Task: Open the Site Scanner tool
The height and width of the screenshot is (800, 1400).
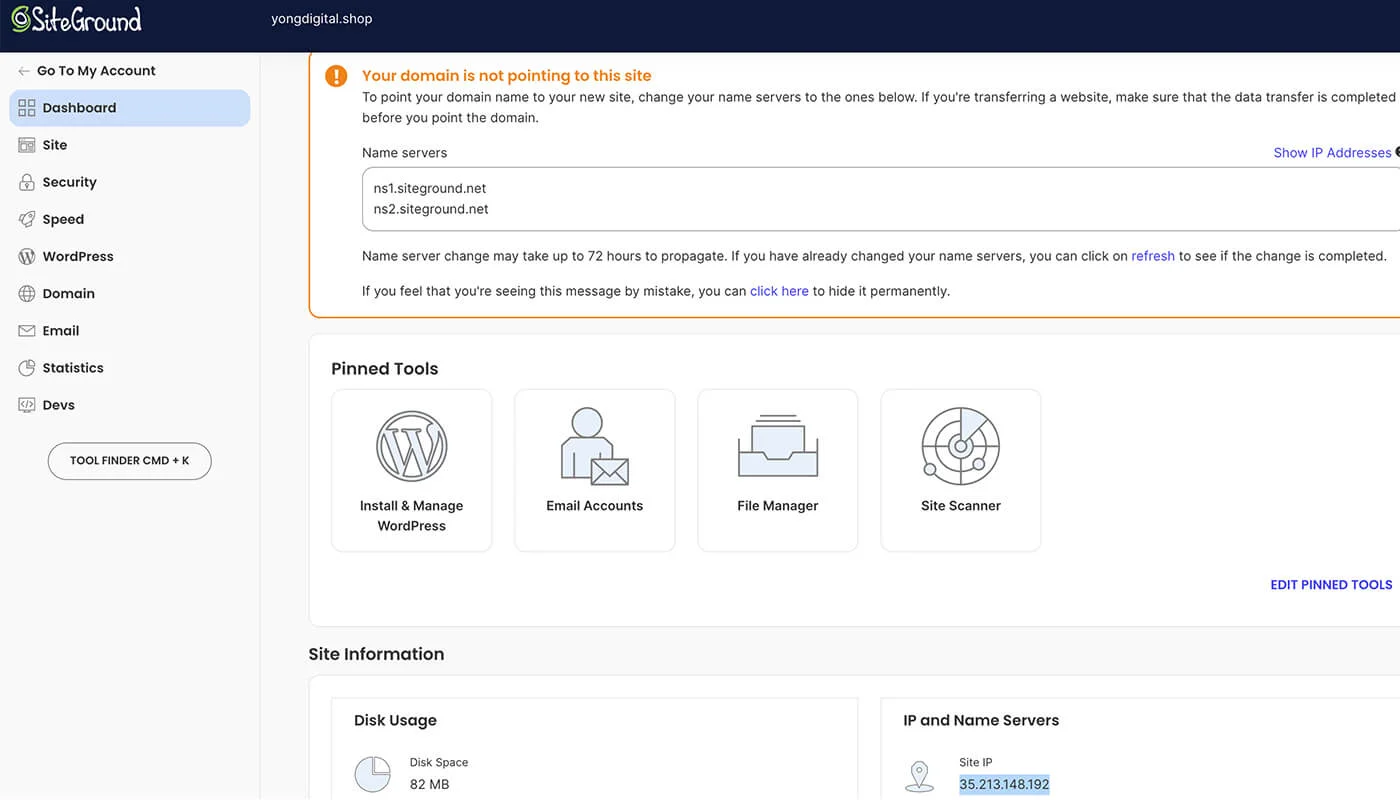Action: point(960,470)
